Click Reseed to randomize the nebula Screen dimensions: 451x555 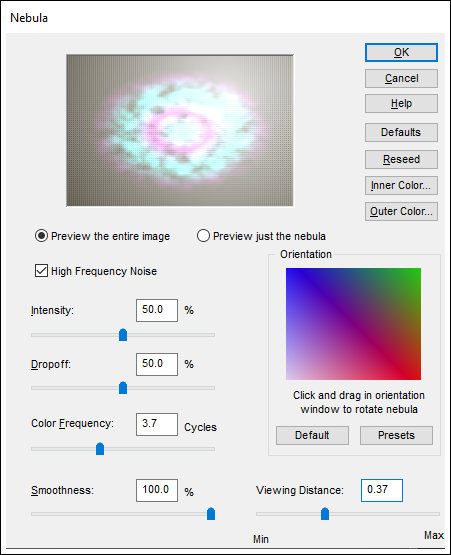(x=401, y=159)
